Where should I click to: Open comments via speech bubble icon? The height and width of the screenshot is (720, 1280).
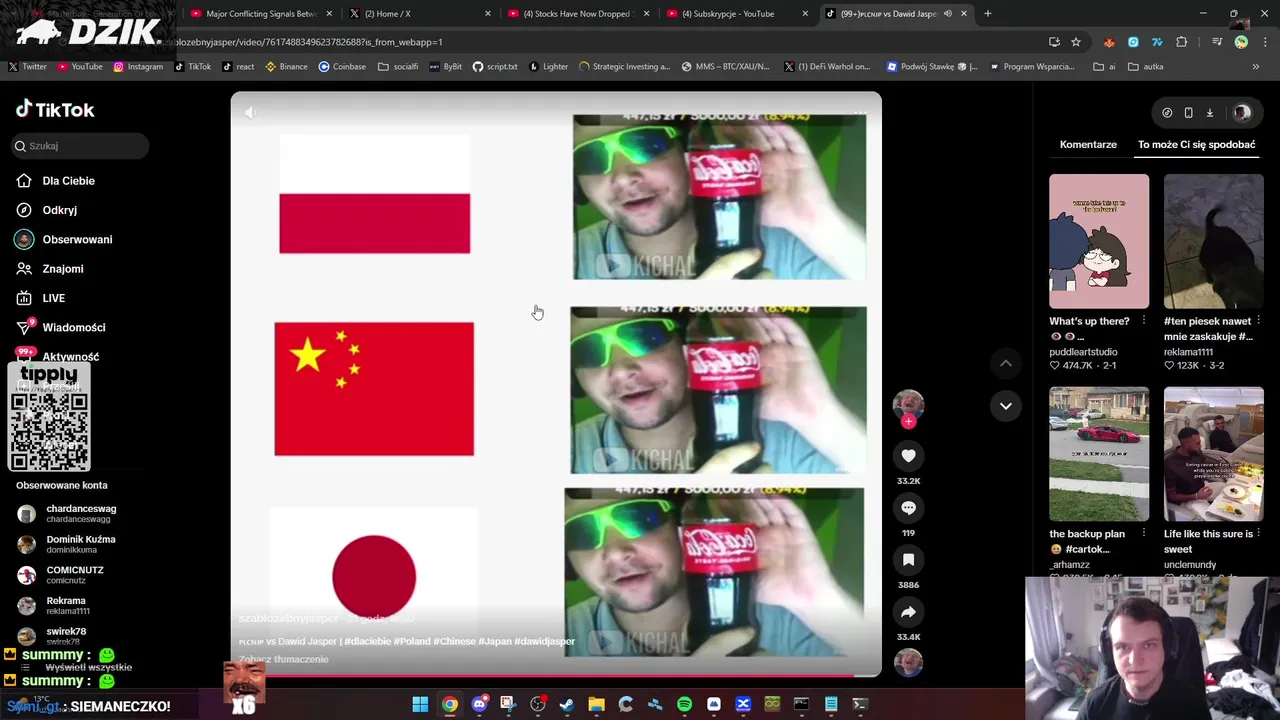908,508
